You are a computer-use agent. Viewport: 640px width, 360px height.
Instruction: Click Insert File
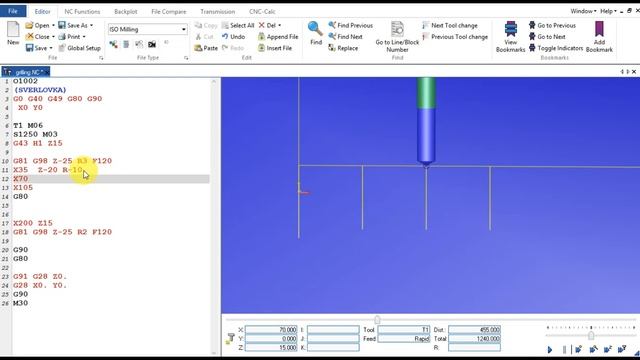pyautogui.click(x=275, y=48)
